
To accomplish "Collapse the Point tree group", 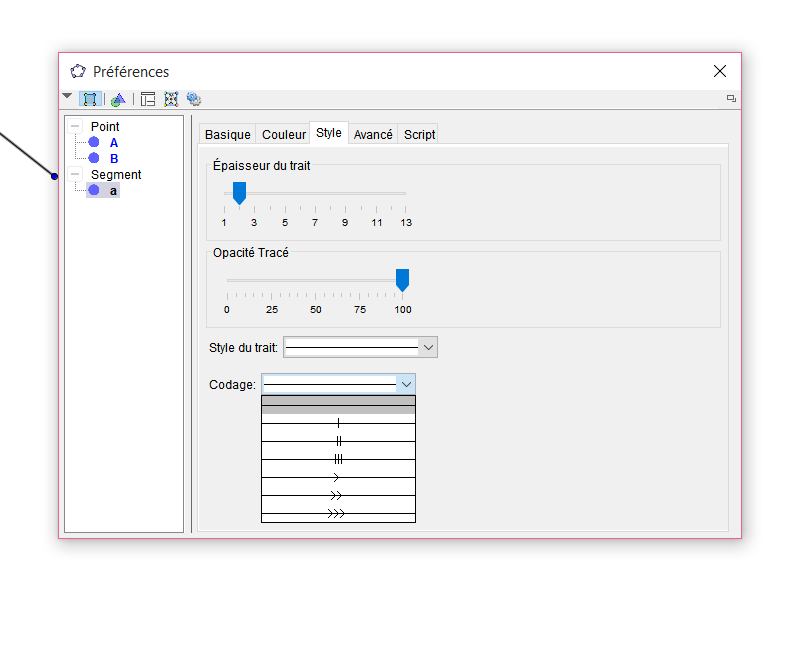I will click(x=75, y=127).
